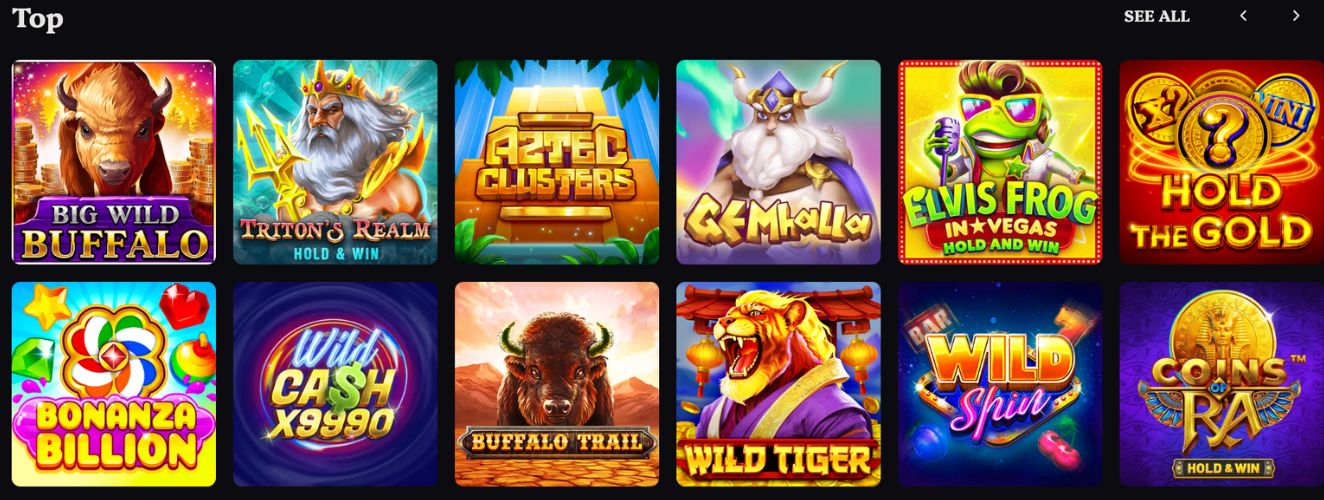Open the Hold the Gold game
The image size is (1324, 500).
click(1221, 162)
